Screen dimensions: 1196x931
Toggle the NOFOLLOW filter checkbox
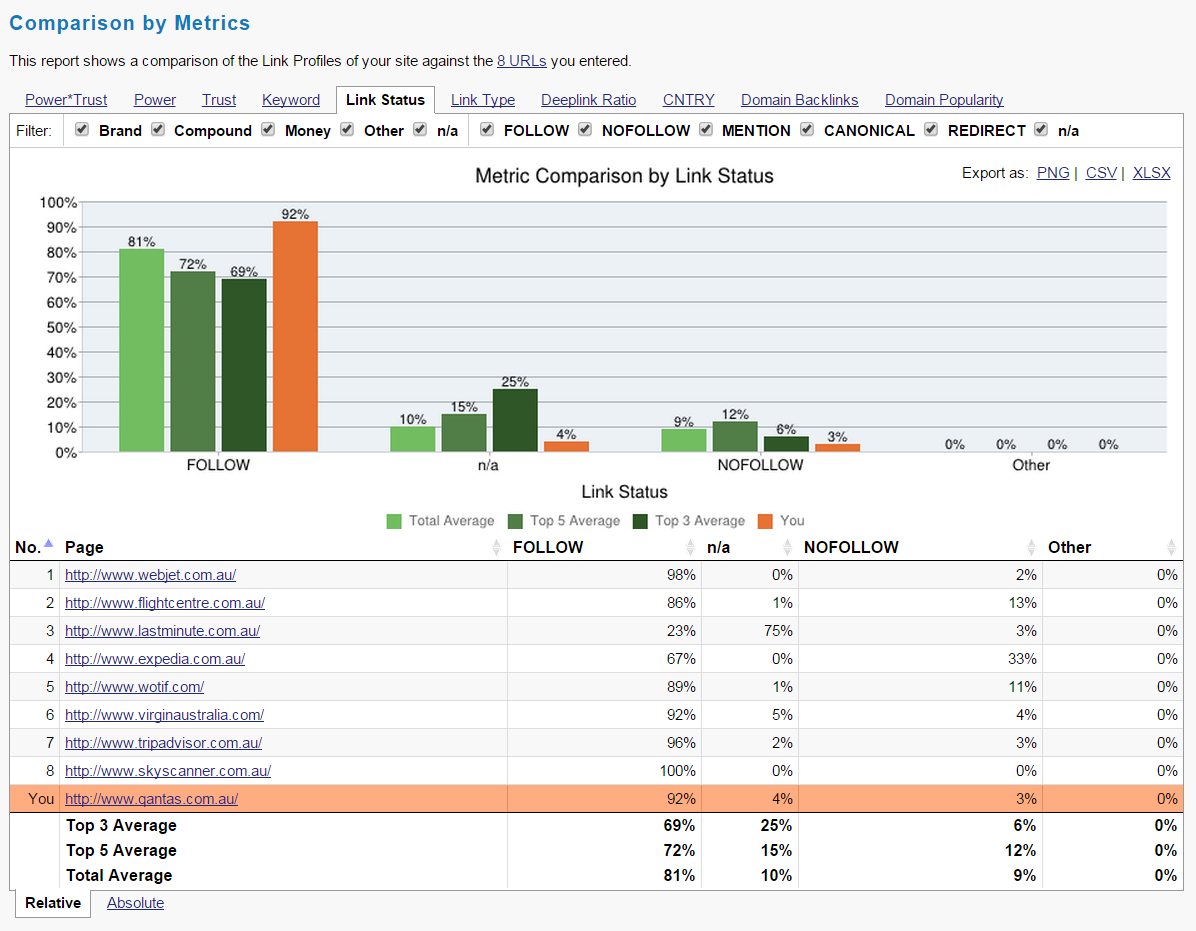click(x=585, y=130)
